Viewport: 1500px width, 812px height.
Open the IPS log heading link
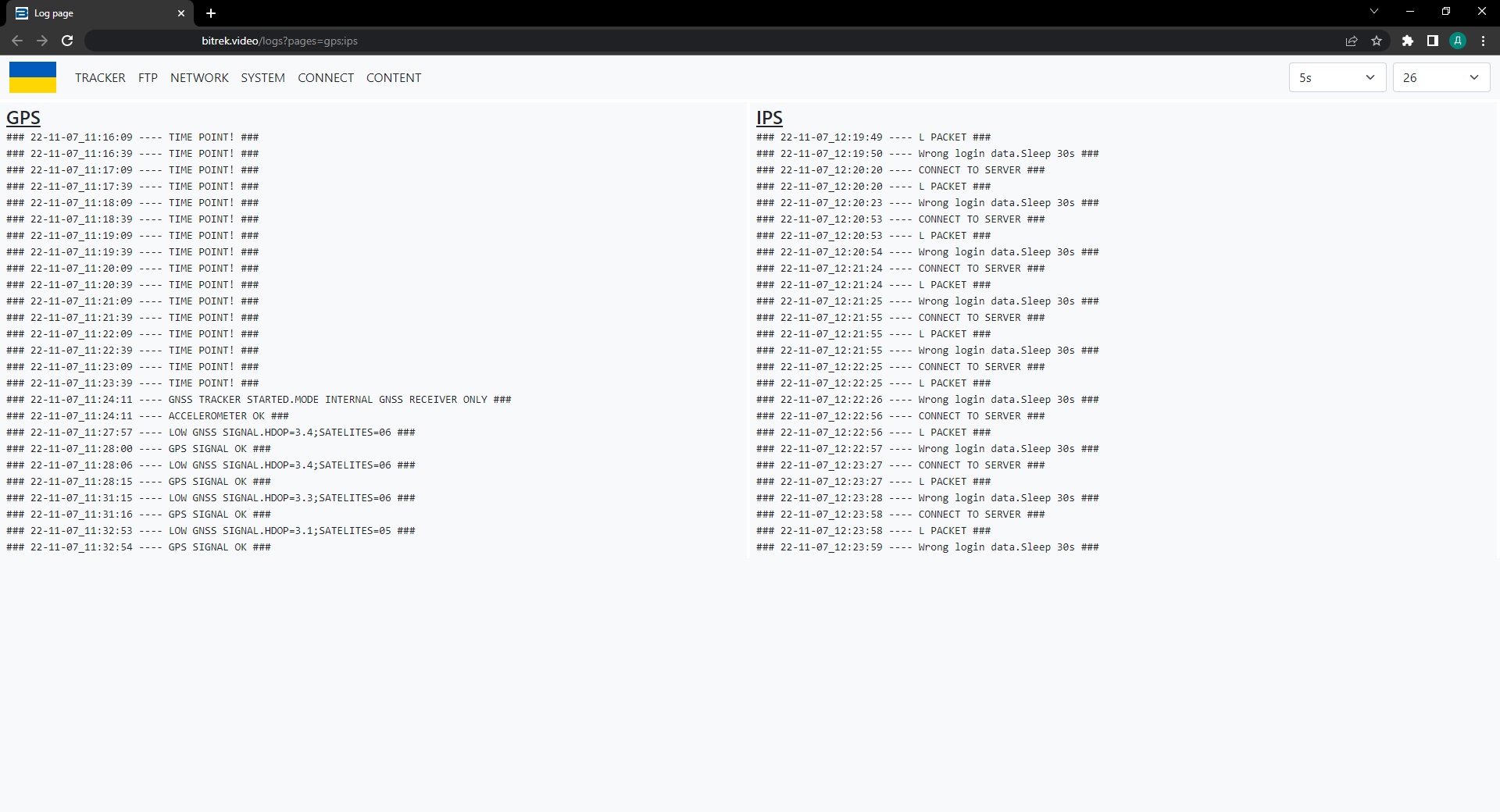pos(769,118)
